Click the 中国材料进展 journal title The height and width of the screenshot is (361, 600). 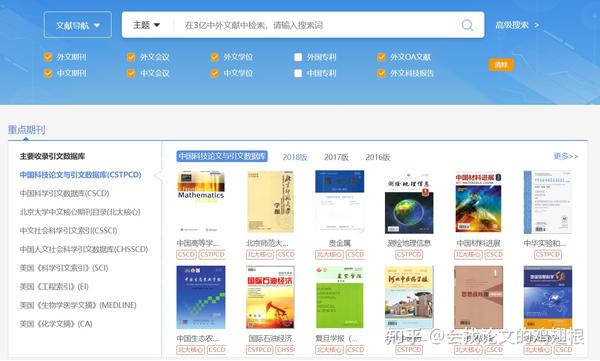(478, 243)
